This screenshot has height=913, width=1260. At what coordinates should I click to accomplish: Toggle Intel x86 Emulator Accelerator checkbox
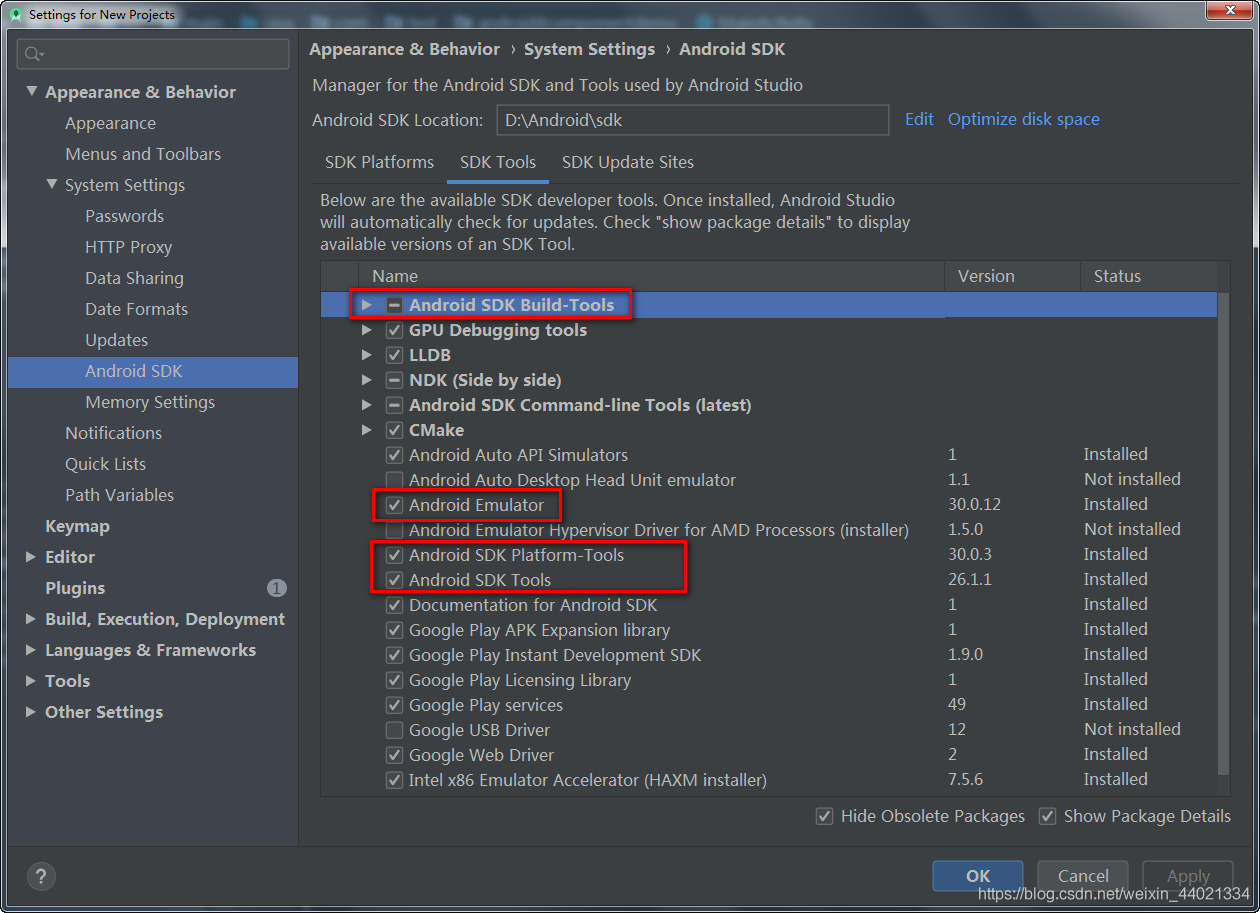point(394,780)
